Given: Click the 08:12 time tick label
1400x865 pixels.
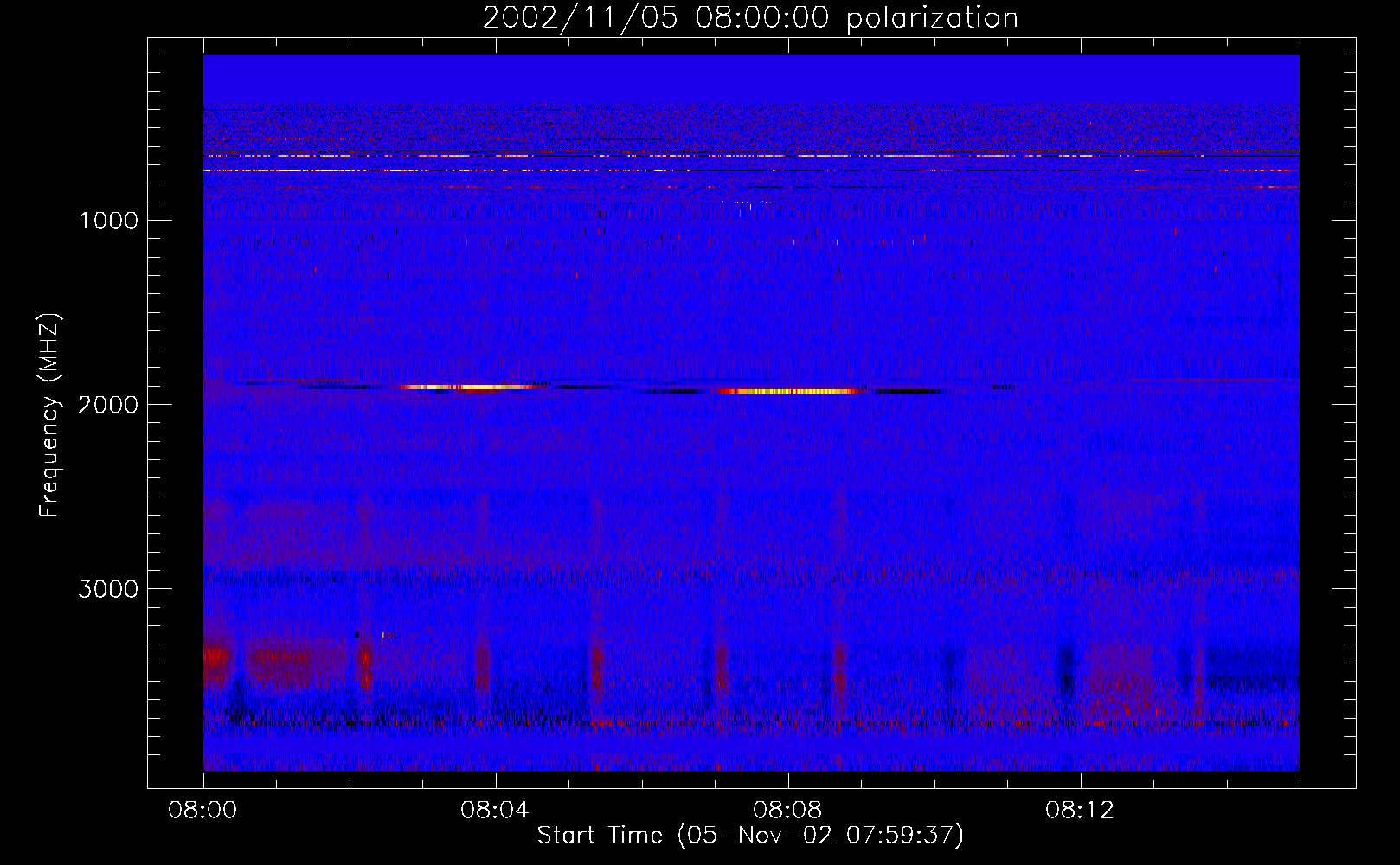Looking at the screenshot, I should [1080, 811].
